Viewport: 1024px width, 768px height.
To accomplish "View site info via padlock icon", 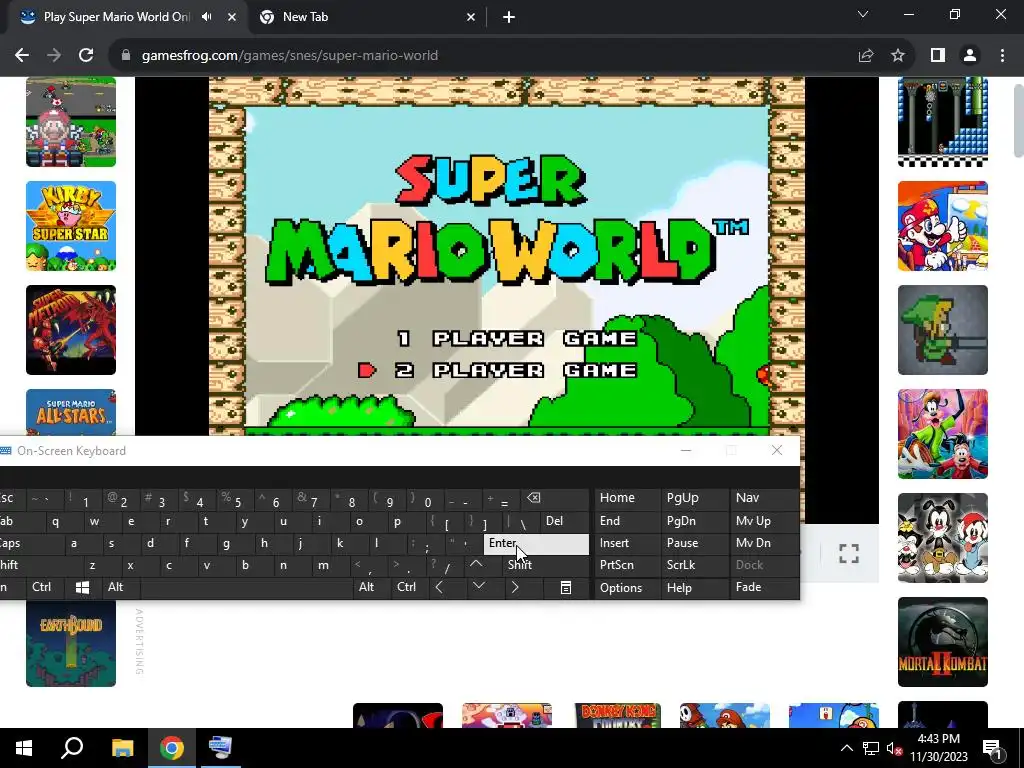I will tap(126, 56).
